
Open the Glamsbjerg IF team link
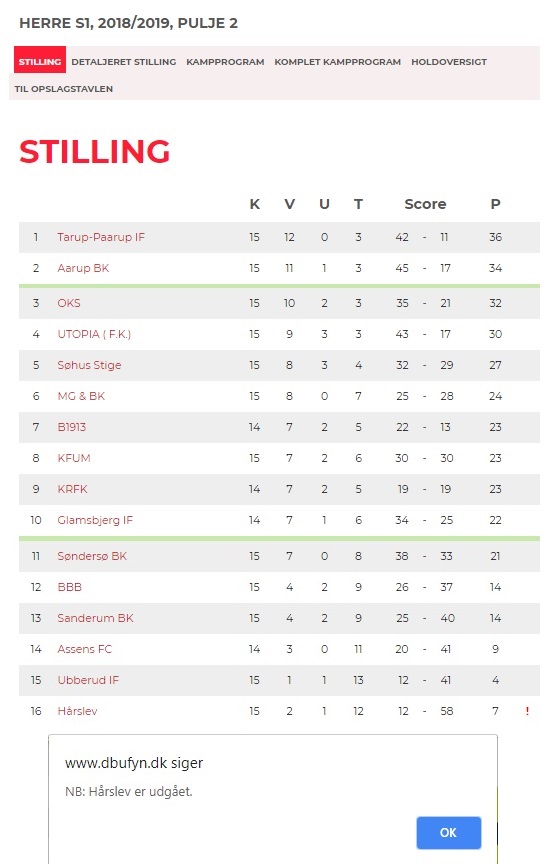tap(95, 520)
